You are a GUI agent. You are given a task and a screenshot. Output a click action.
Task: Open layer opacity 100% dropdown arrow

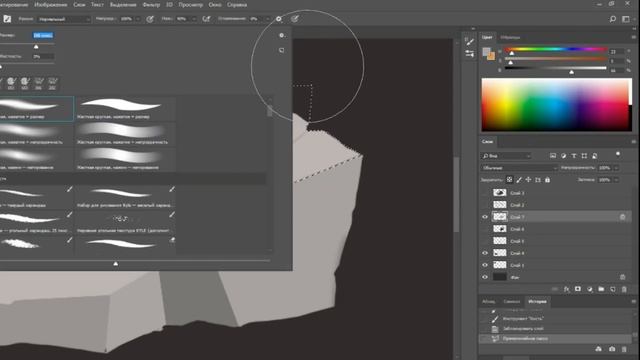[x=616, y=168]
